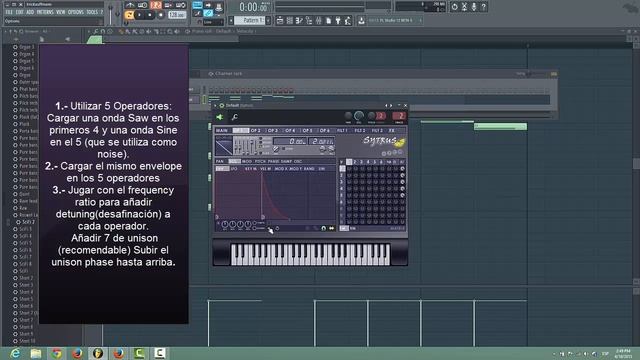Click the frequency ratio field showing 2.0
640x360 pixels.
[322, 141]
